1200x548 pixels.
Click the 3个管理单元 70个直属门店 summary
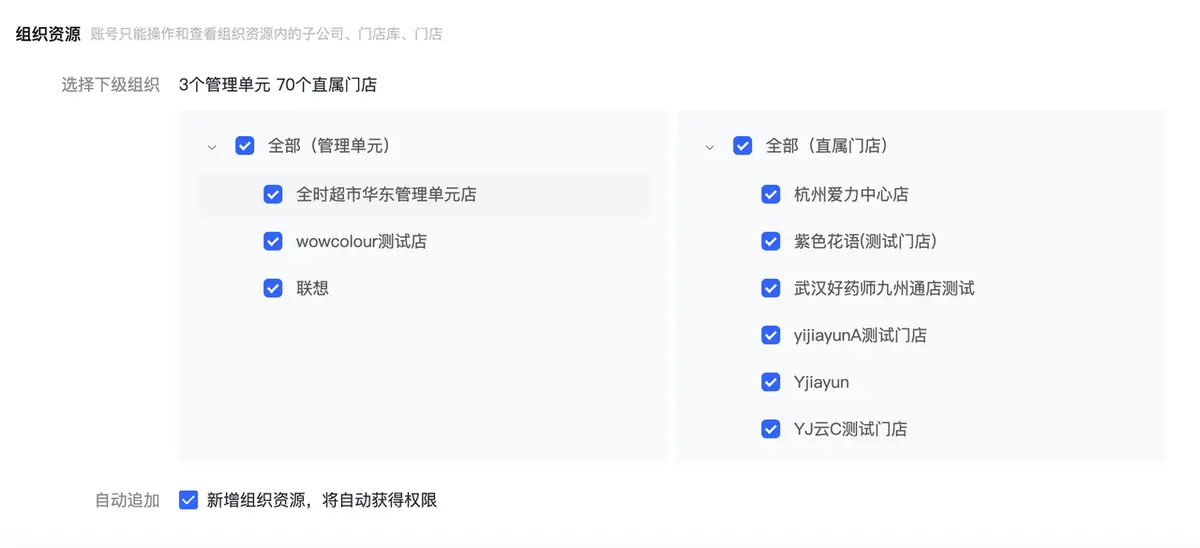point(278,85)
